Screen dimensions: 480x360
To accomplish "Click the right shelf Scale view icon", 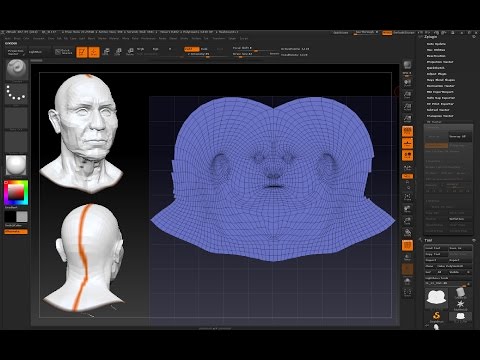I will click(x=407, y=221).
